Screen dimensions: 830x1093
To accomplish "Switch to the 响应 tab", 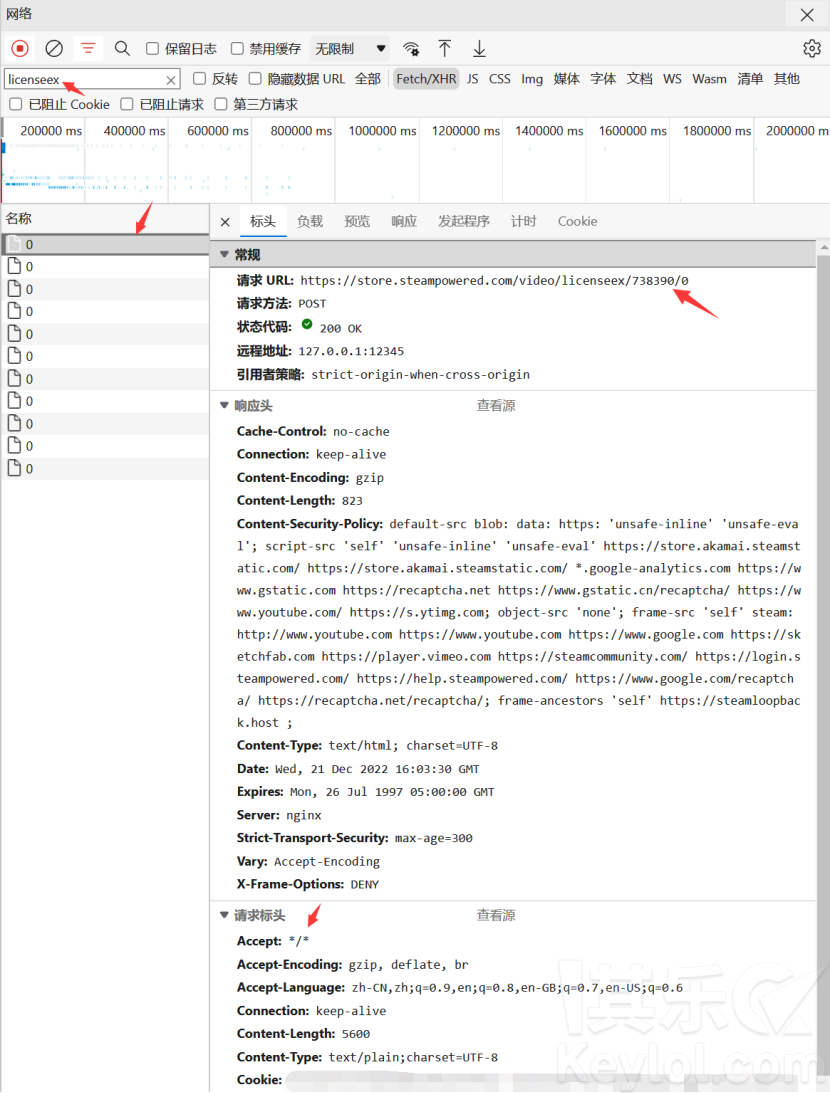I will [404, 222].
